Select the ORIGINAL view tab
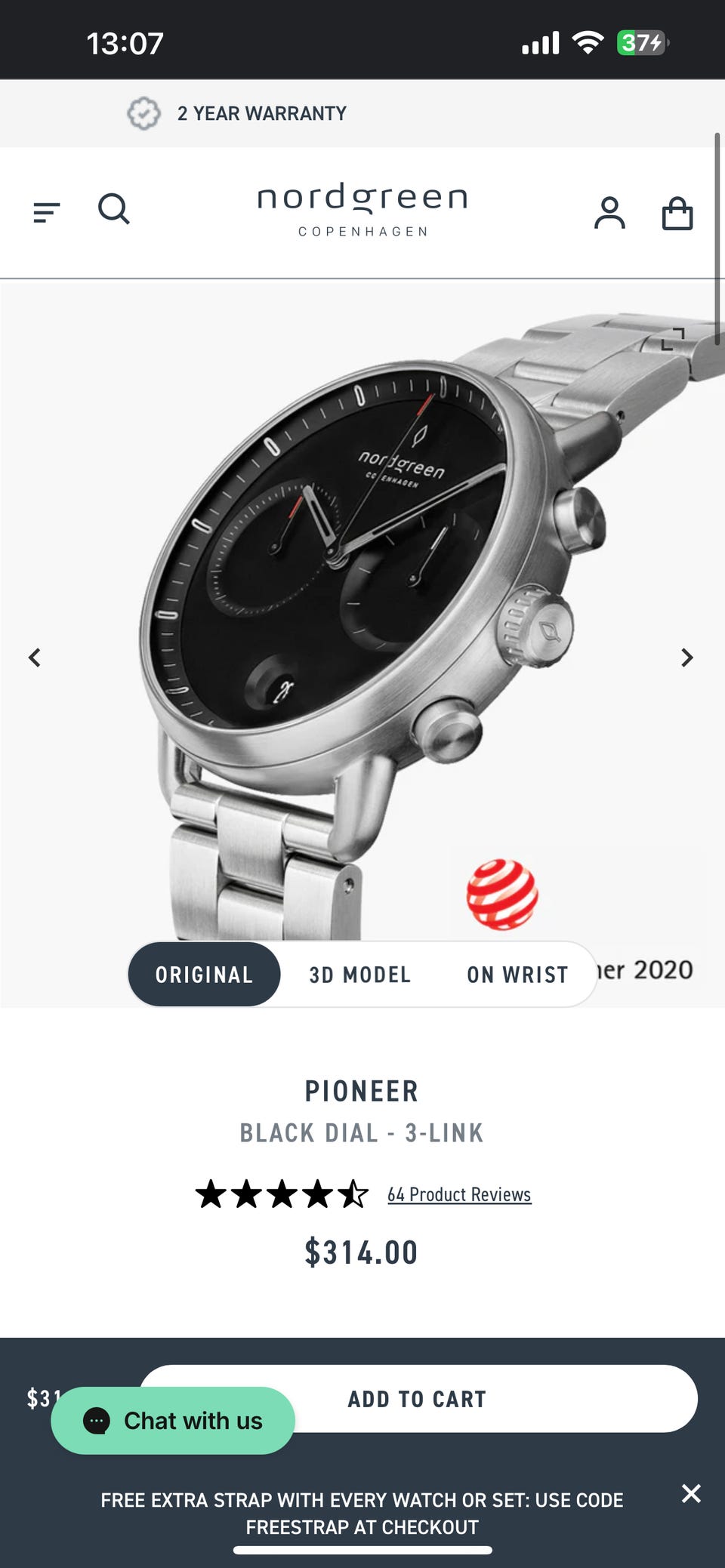This screenshot has width=725, height=1568. 204,974
